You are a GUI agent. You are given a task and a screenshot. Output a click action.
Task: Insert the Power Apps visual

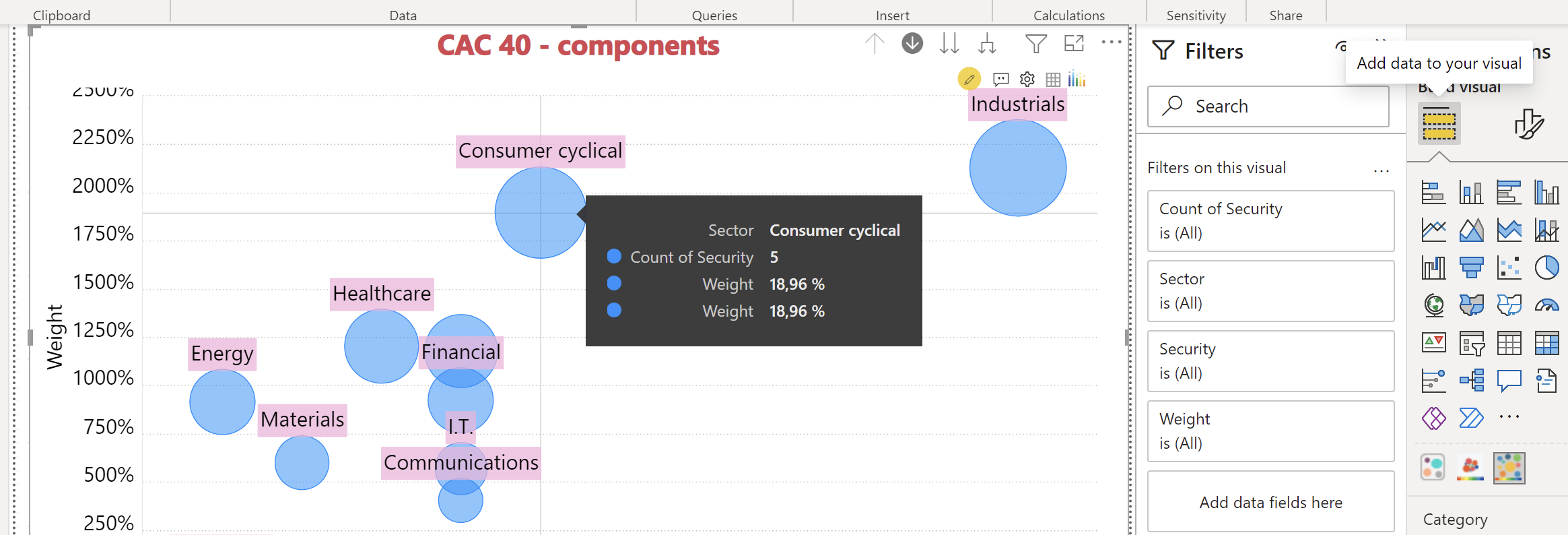(1433, 418)
